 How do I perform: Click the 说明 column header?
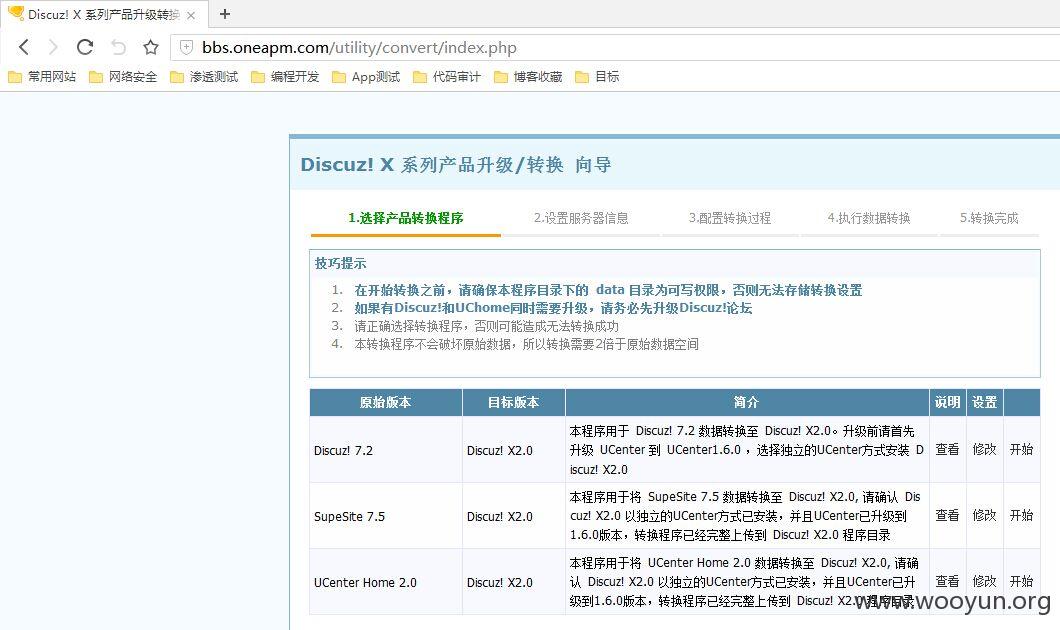(x=948, y=402)
